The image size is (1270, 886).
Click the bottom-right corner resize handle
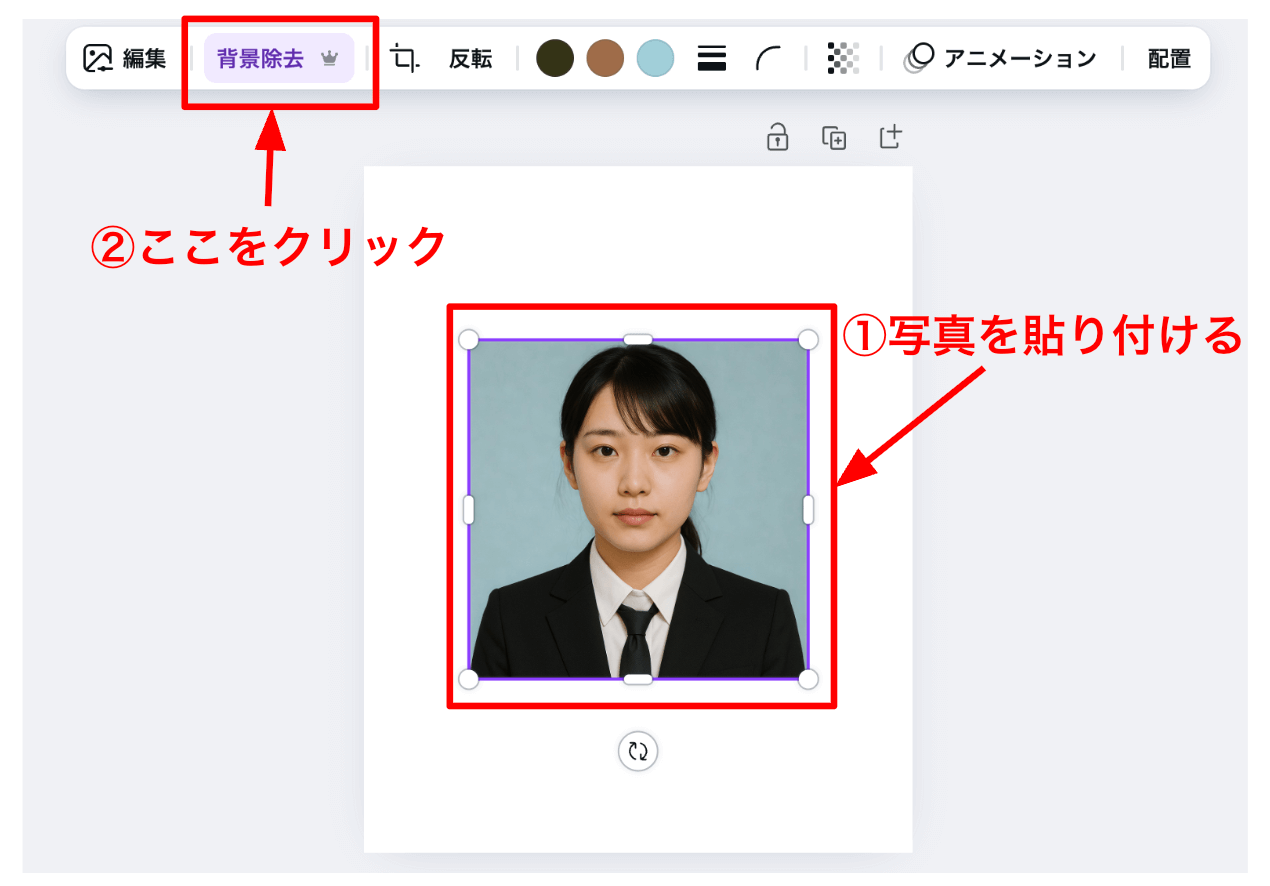(x=808, y=679)
